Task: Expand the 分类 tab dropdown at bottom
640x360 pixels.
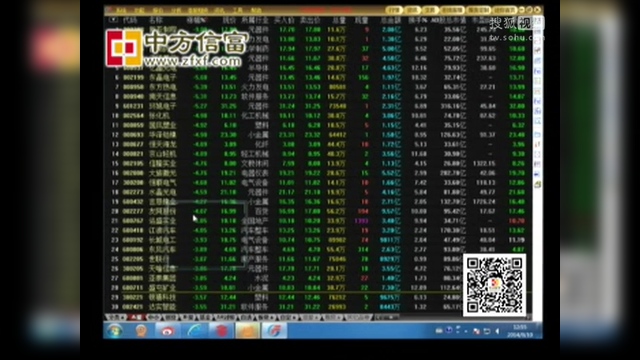Action: 116,317
